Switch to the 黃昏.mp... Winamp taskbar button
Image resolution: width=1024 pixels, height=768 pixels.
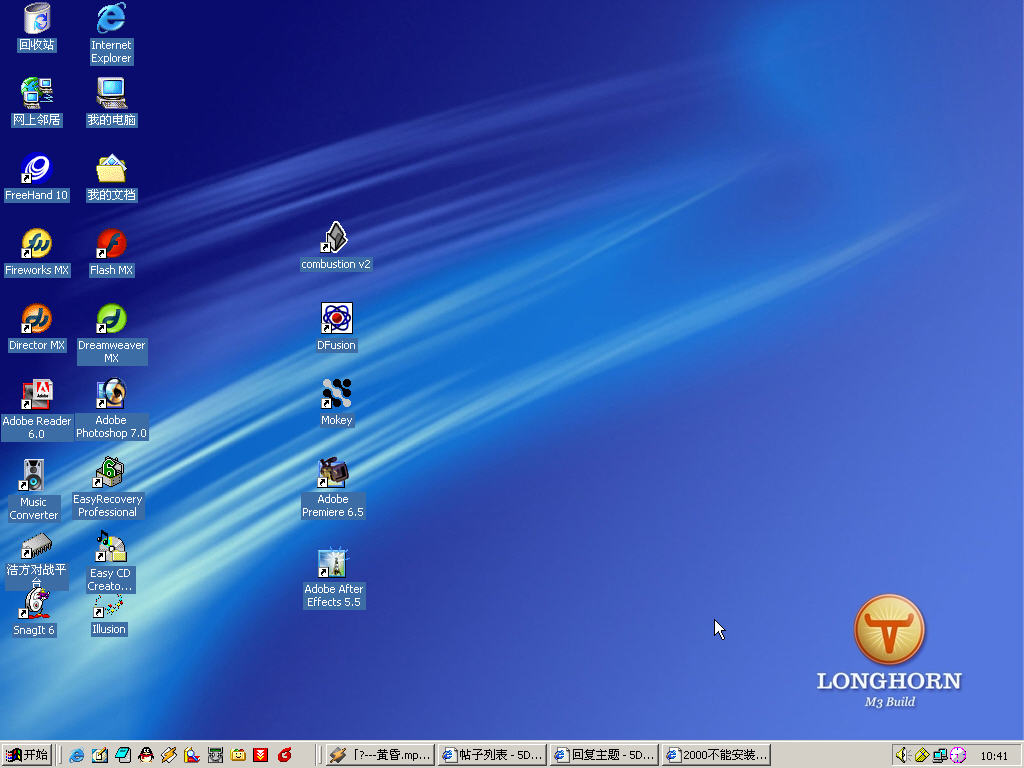coord(380,755)
